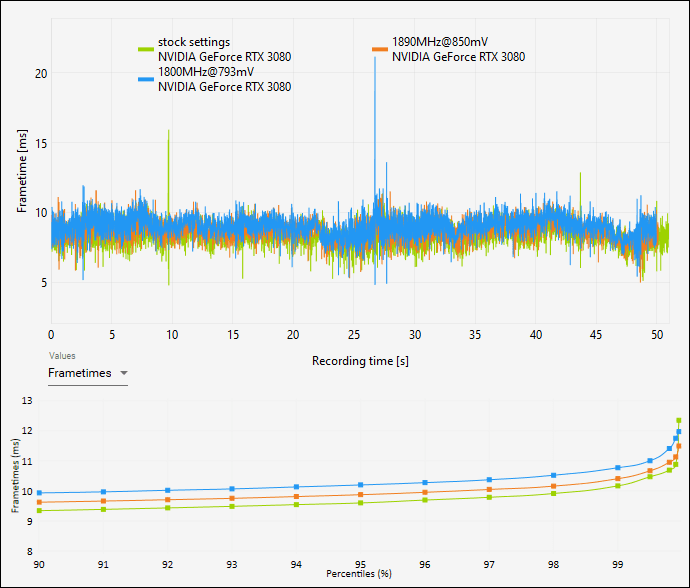Click the y-axis tick label 20
690x588 pixels.
point(41,74)
